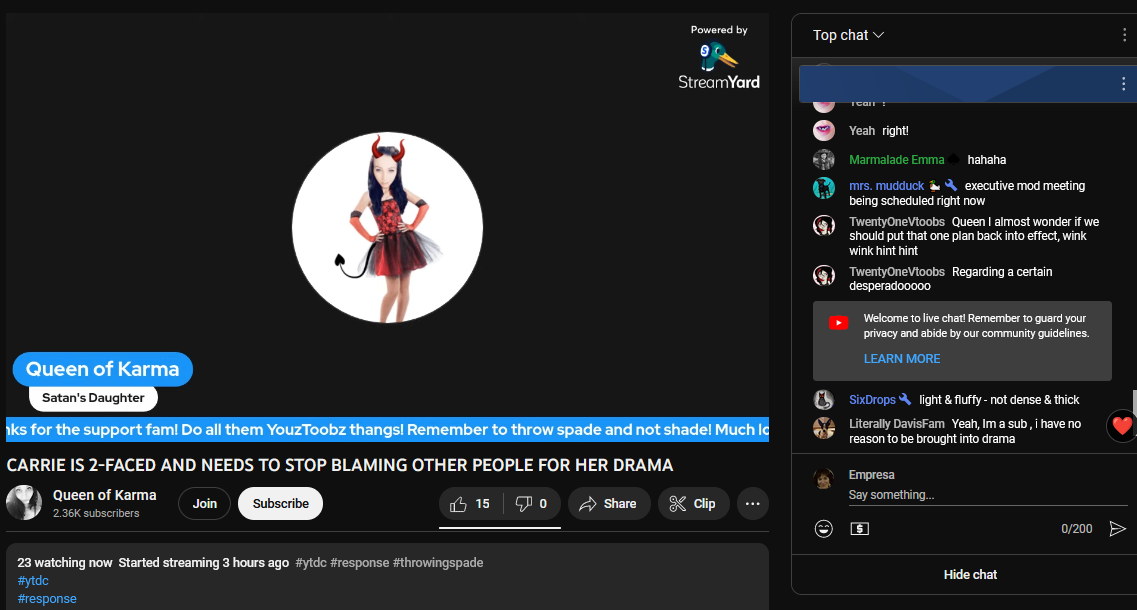Open Super Chat dollar icon

[859, 529]
